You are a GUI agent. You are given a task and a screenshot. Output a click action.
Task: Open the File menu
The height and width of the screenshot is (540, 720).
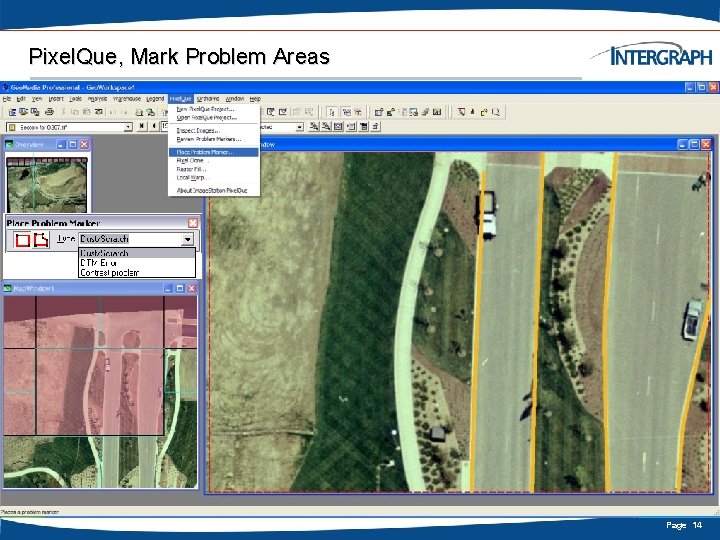click(7, 99)
